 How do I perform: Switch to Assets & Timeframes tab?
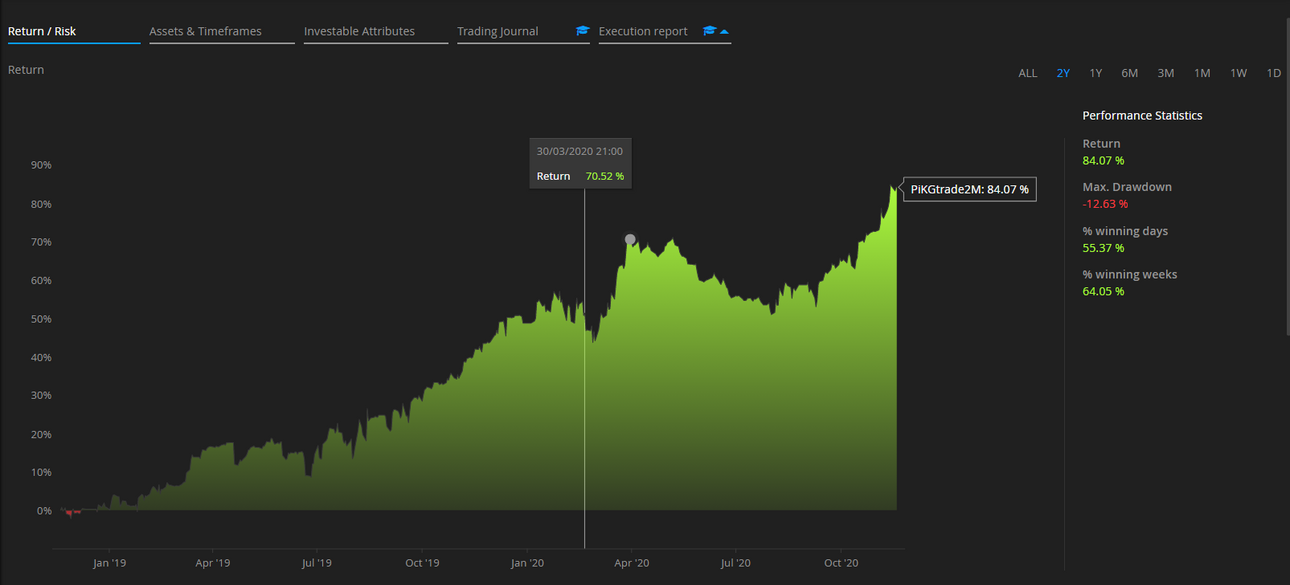coord(205,31)
